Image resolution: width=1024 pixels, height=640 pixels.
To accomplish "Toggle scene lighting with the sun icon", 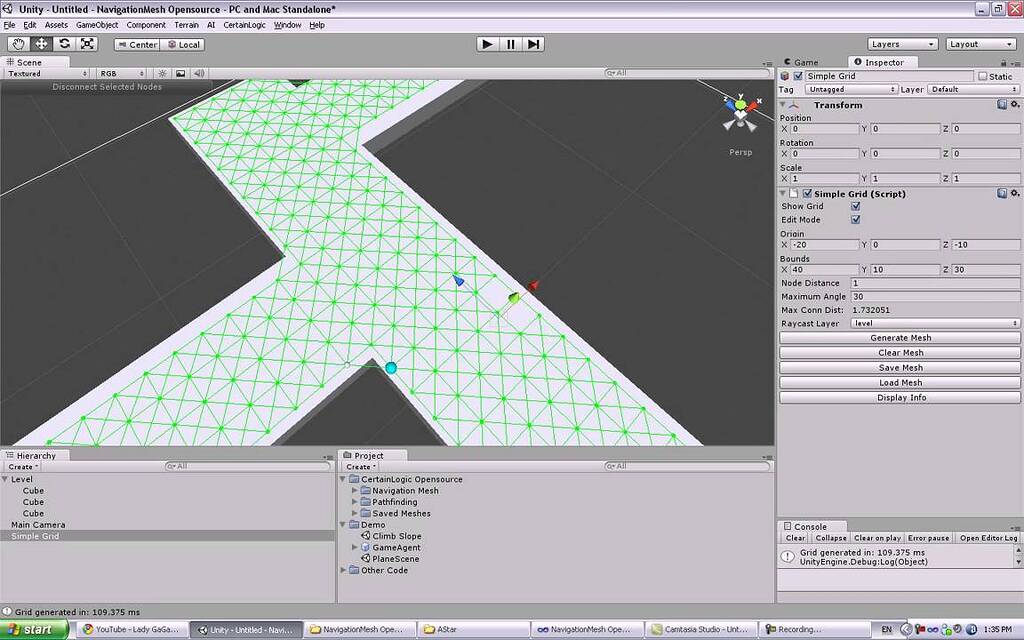I will pyautogui.click(x=163, y=72).
